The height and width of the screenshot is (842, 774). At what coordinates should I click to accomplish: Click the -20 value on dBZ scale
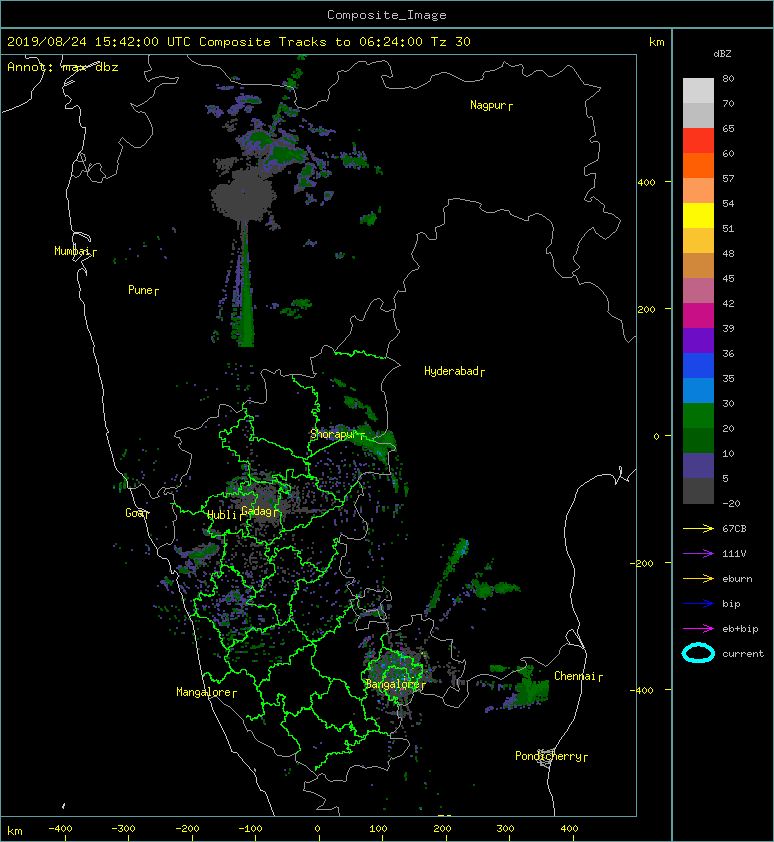(x=731, y=503)
